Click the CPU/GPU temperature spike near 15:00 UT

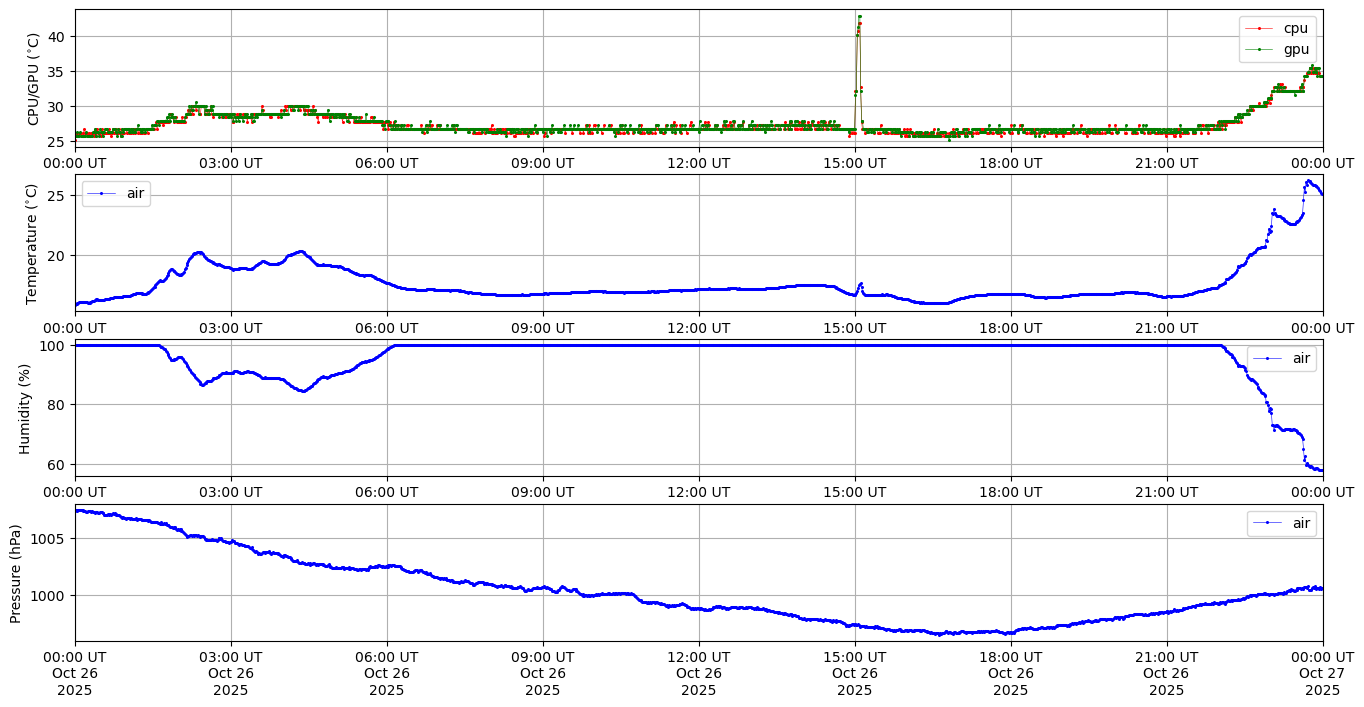point(859,18)
